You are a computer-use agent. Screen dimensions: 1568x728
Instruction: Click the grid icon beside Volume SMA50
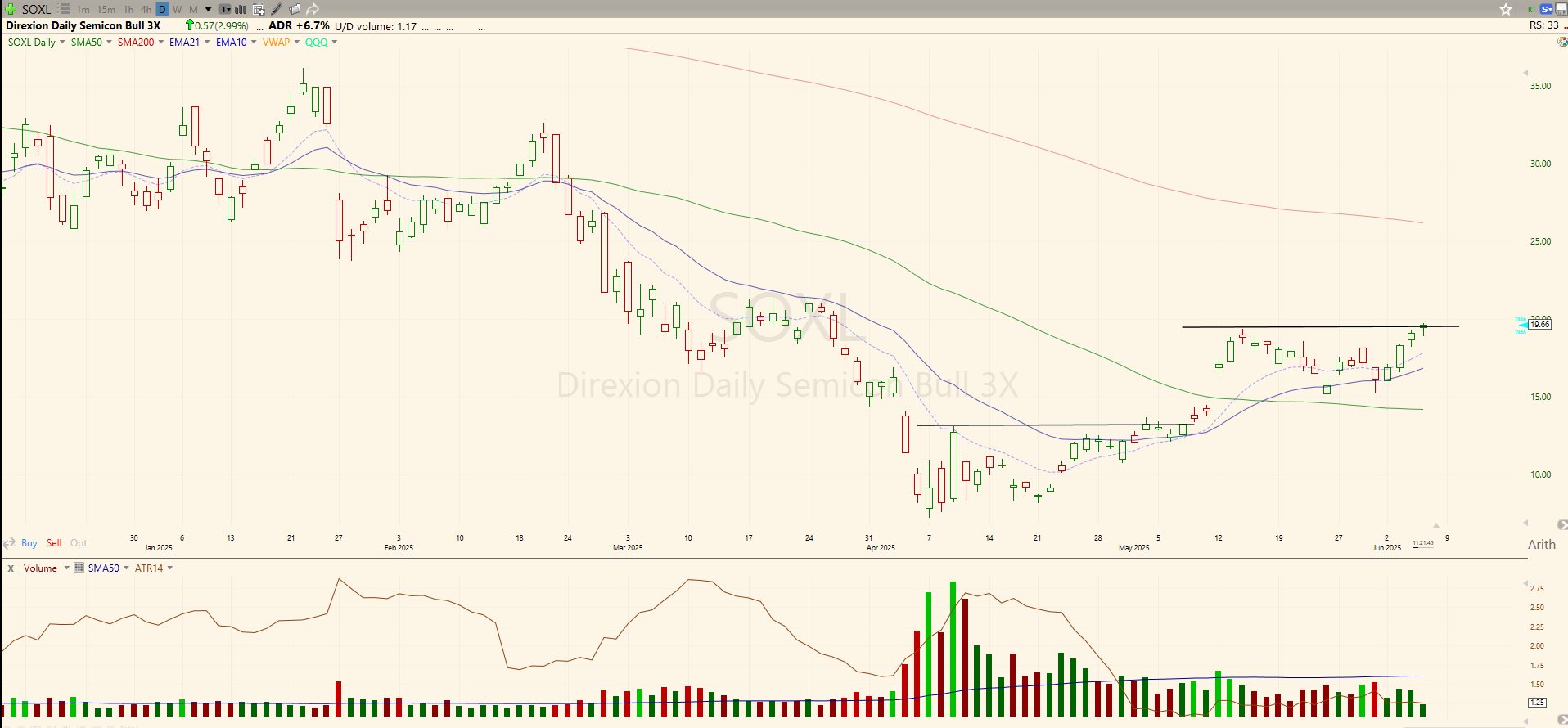click(x=79, y=568)
